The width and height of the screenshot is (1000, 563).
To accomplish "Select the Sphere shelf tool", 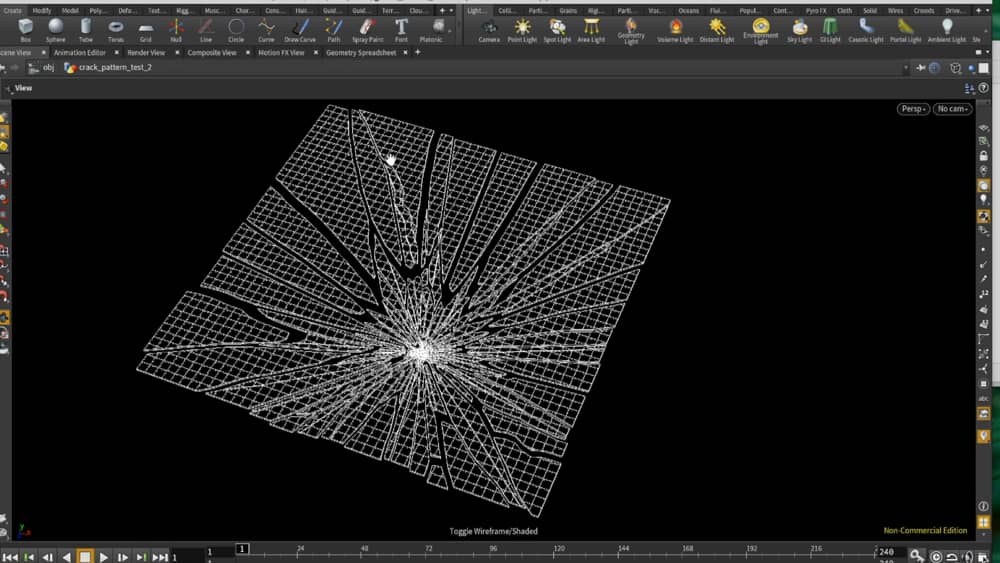I will point(55,30).
